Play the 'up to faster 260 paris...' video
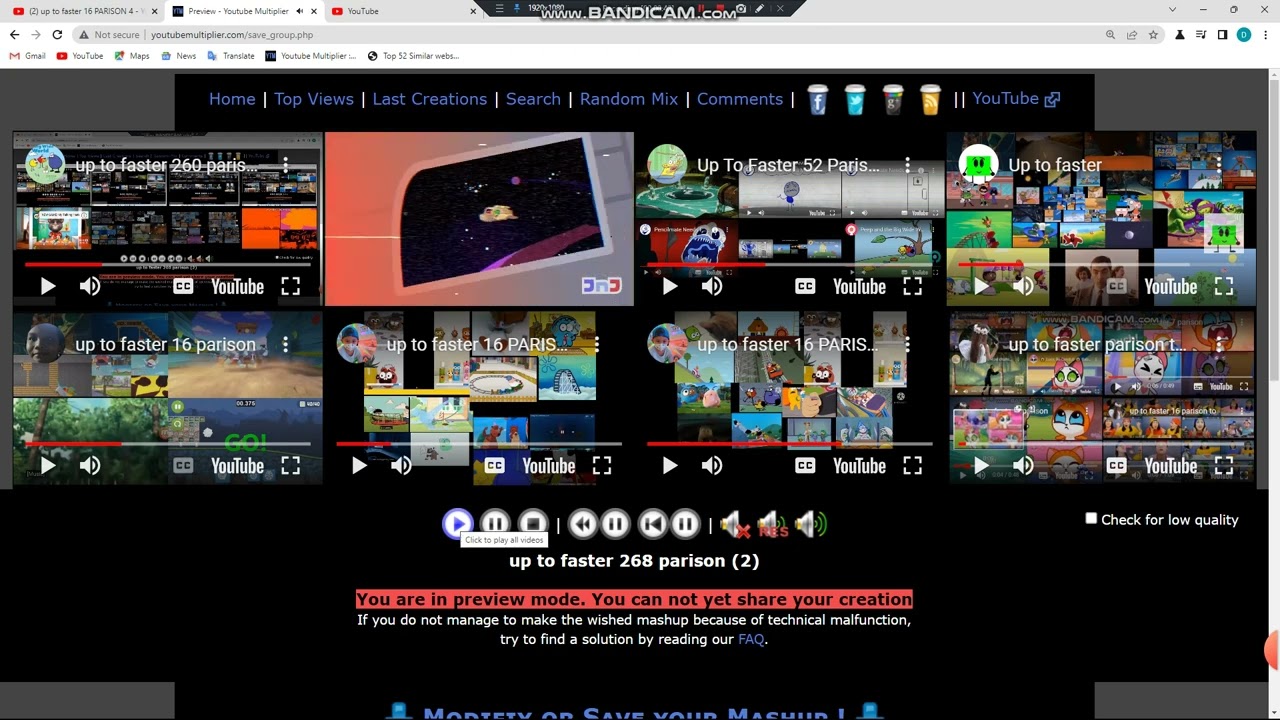1280x720 pixels. (x=47, y=287)
